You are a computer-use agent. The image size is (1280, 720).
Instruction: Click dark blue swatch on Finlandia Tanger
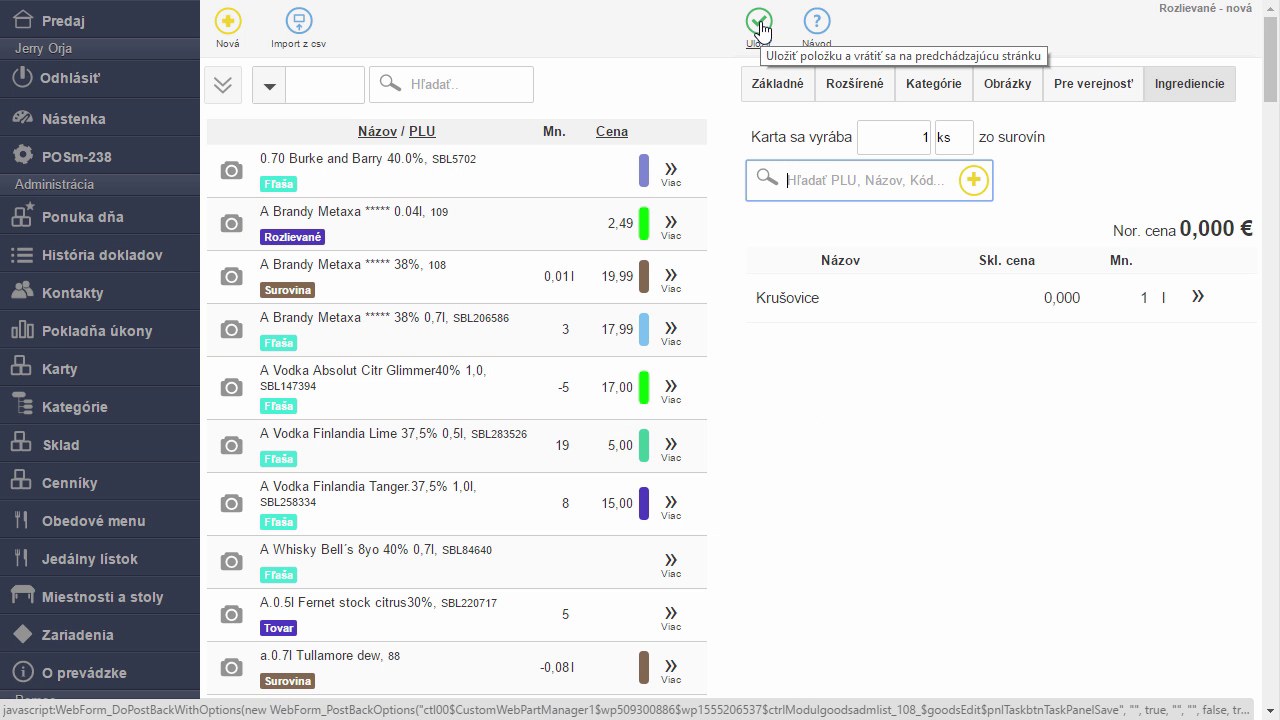point(644,503)
